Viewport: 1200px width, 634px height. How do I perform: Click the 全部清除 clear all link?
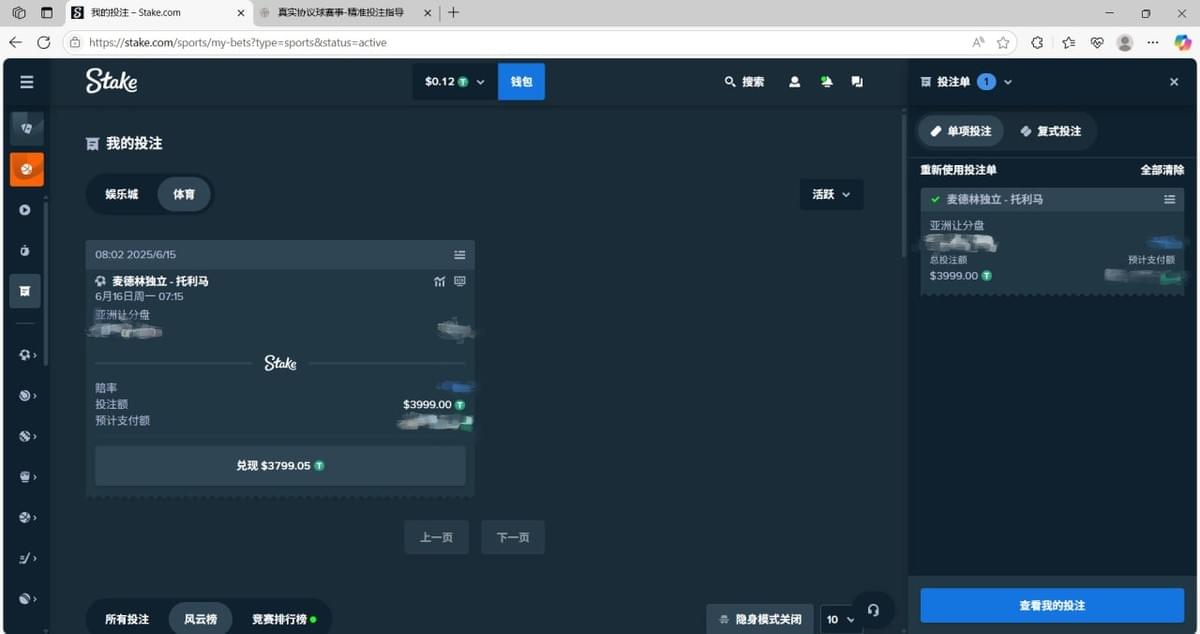point(1162,170)
